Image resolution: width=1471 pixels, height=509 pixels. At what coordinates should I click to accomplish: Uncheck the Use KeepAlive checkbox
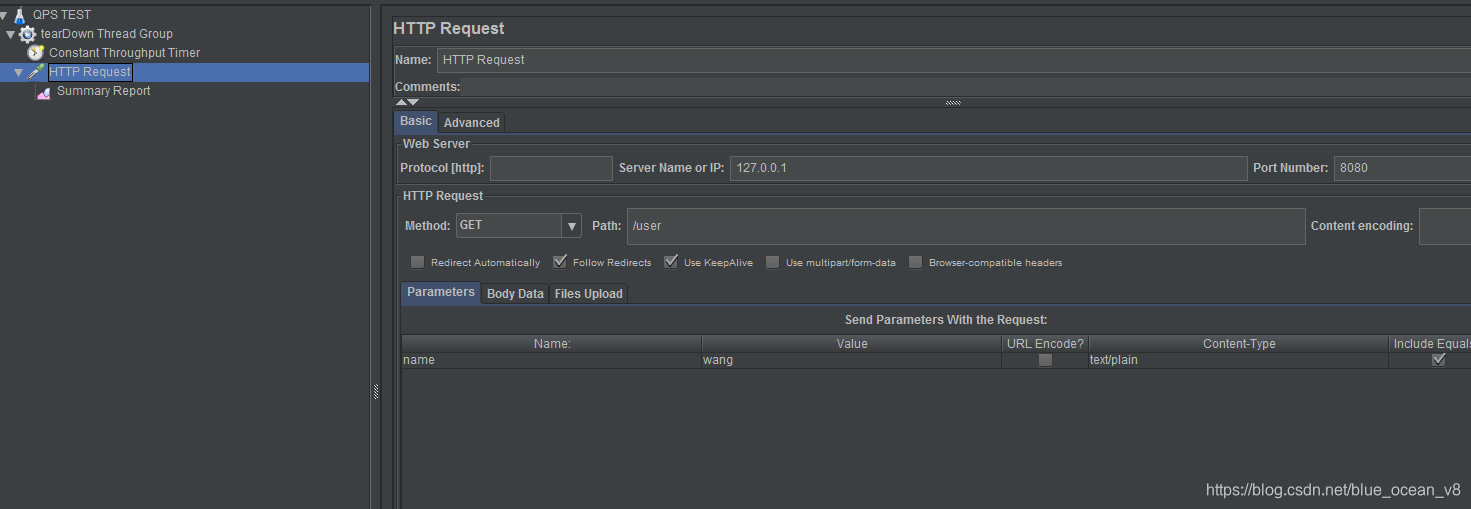click(x=671, y=262)
